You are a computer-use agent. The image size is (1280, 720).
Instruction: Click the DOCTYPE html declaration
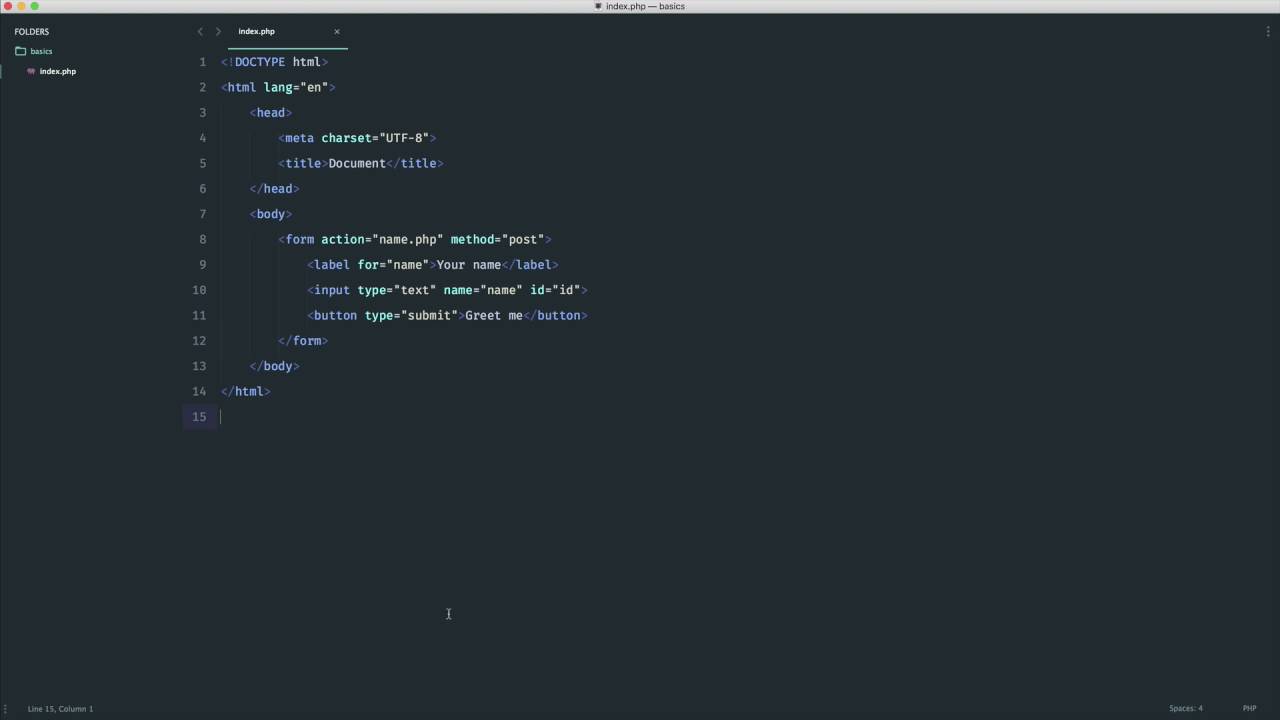pyautogui.click(x=274, y=62)
